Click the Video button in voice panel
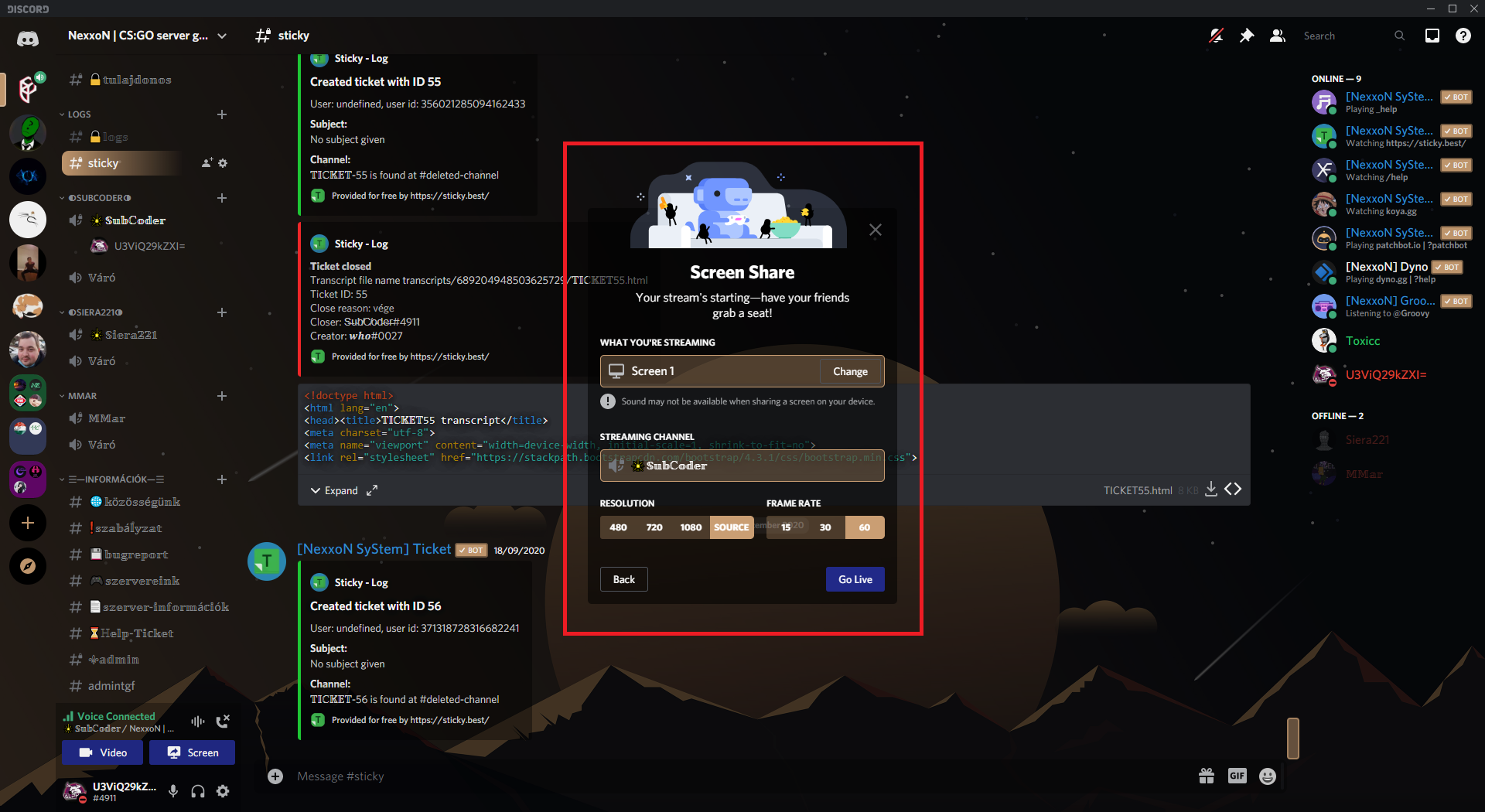This screenshot has width=1485, height=812. [102, 752]
